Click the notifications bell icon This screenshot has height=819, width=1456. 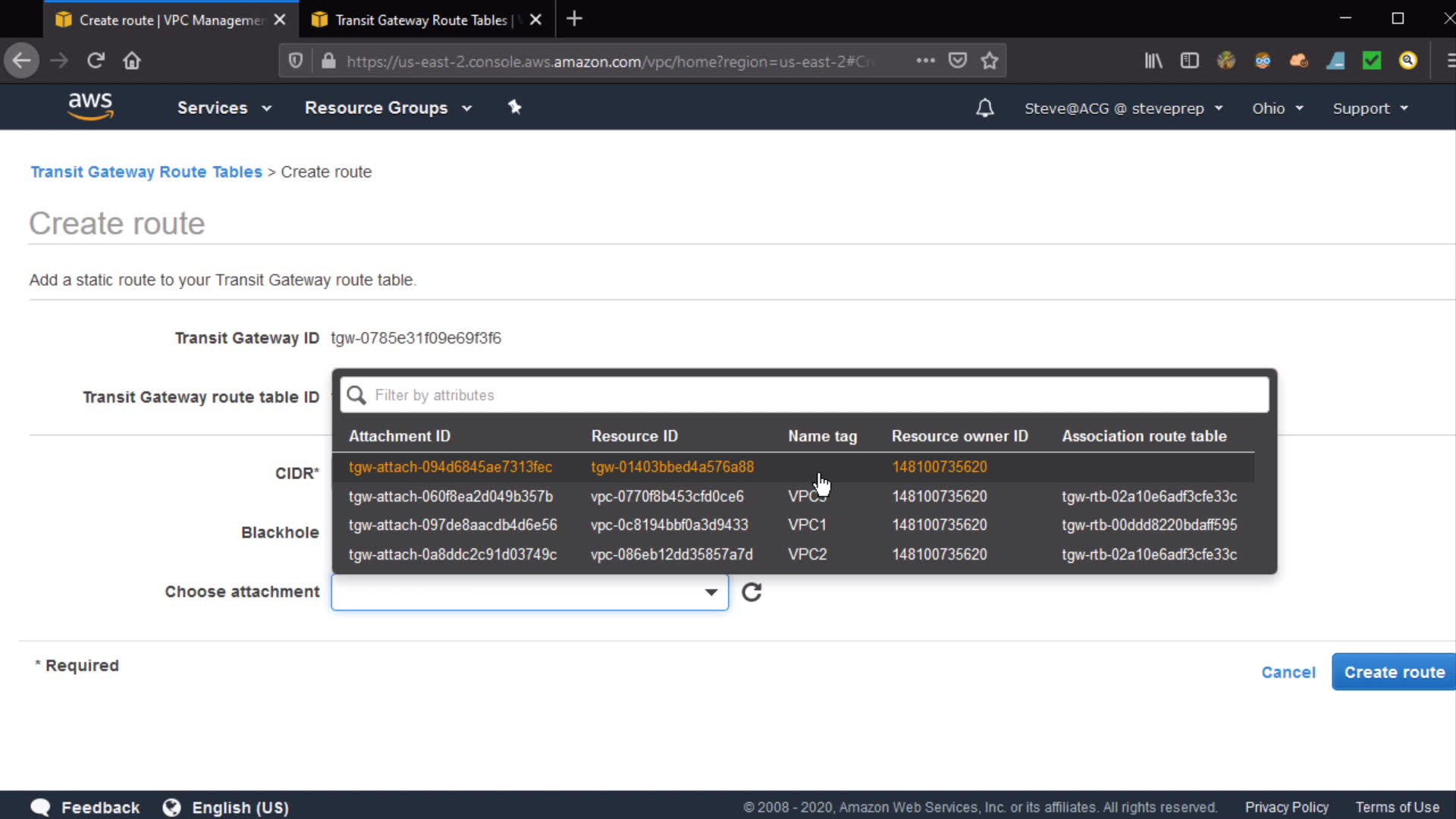point(984,108)
